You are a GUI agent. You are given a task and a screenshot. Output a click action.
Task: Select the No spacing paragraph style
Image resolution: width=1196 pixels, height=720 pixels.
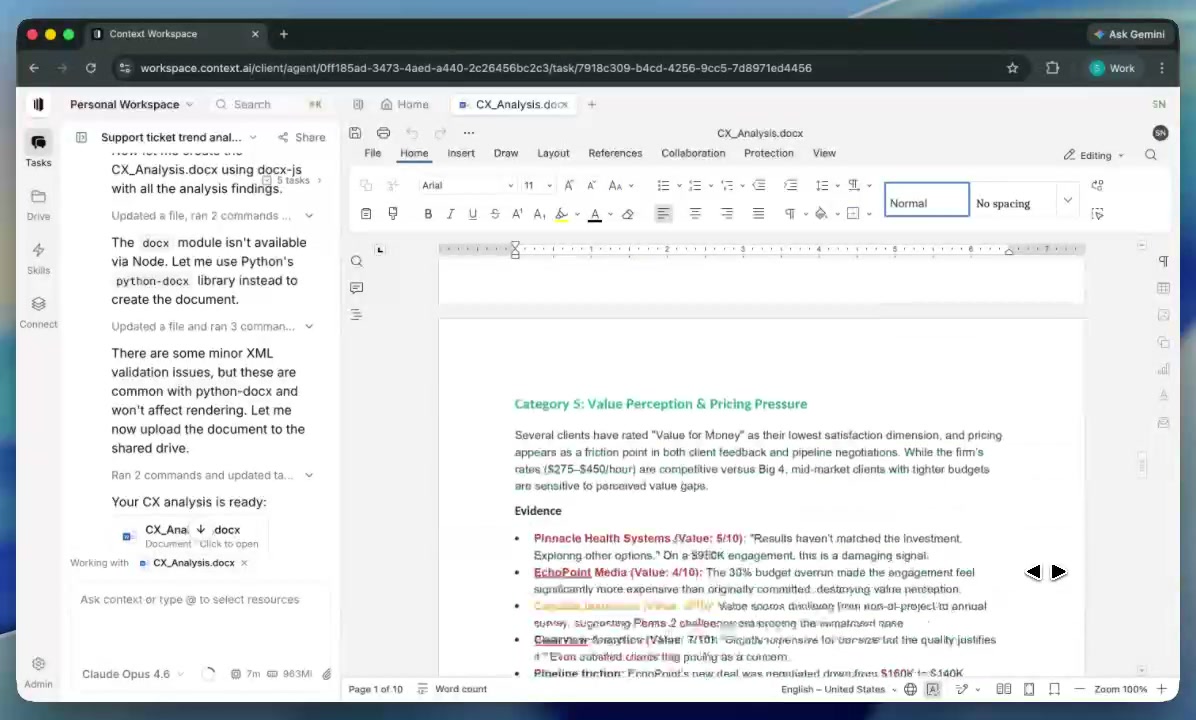[1011, 200]
